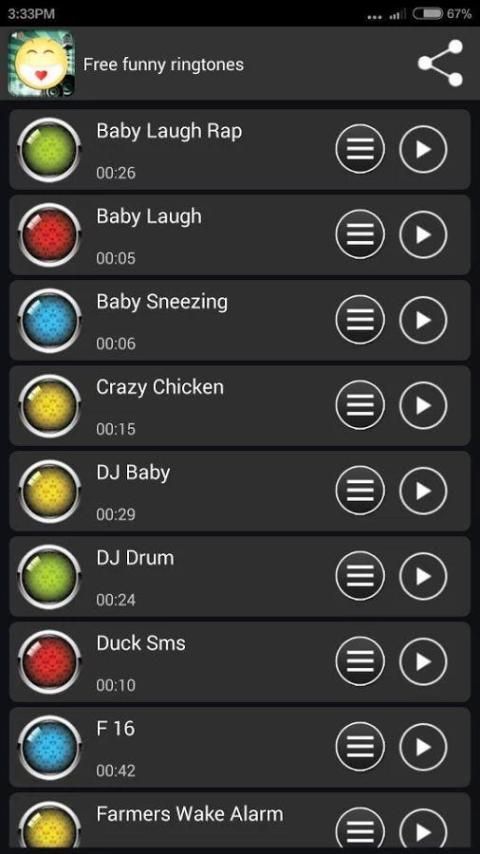Play the Baby Laugh ringtone
The height and width of the screenshot is (854, 480).
point(423,235)
